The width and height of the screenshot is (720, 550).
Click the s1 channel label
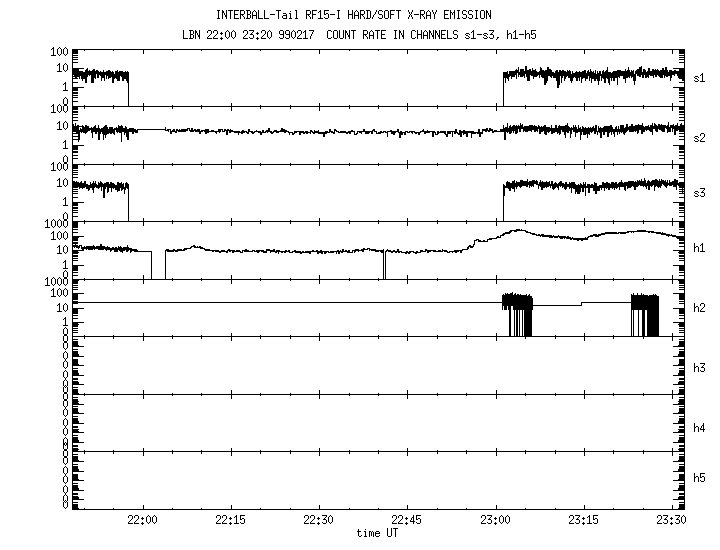click(x=700, y=77)
